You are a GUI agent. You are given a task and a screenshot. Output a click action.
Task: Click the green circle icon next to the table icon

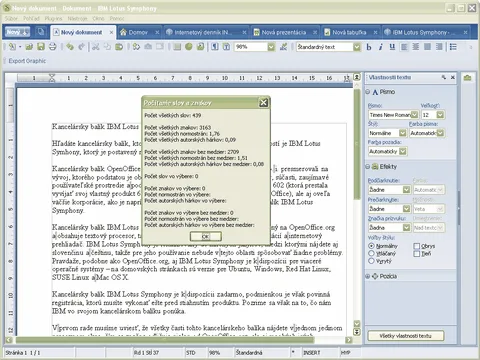[x=189, y=47]
